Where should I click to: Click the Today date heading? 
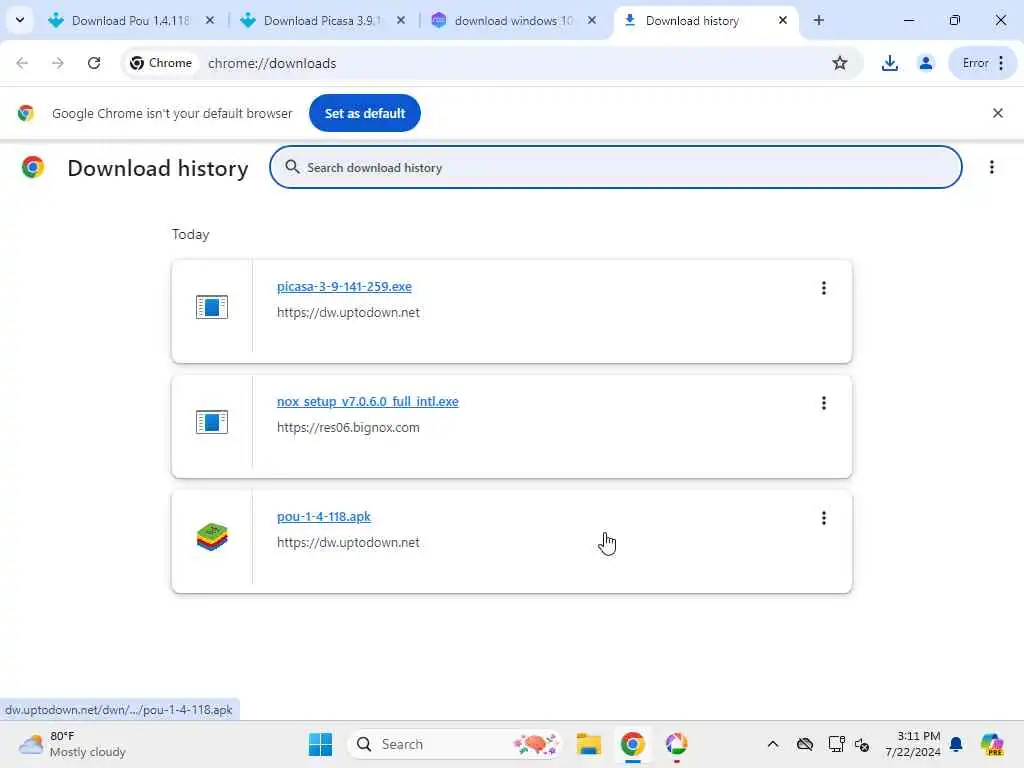[x=191, y=234]
